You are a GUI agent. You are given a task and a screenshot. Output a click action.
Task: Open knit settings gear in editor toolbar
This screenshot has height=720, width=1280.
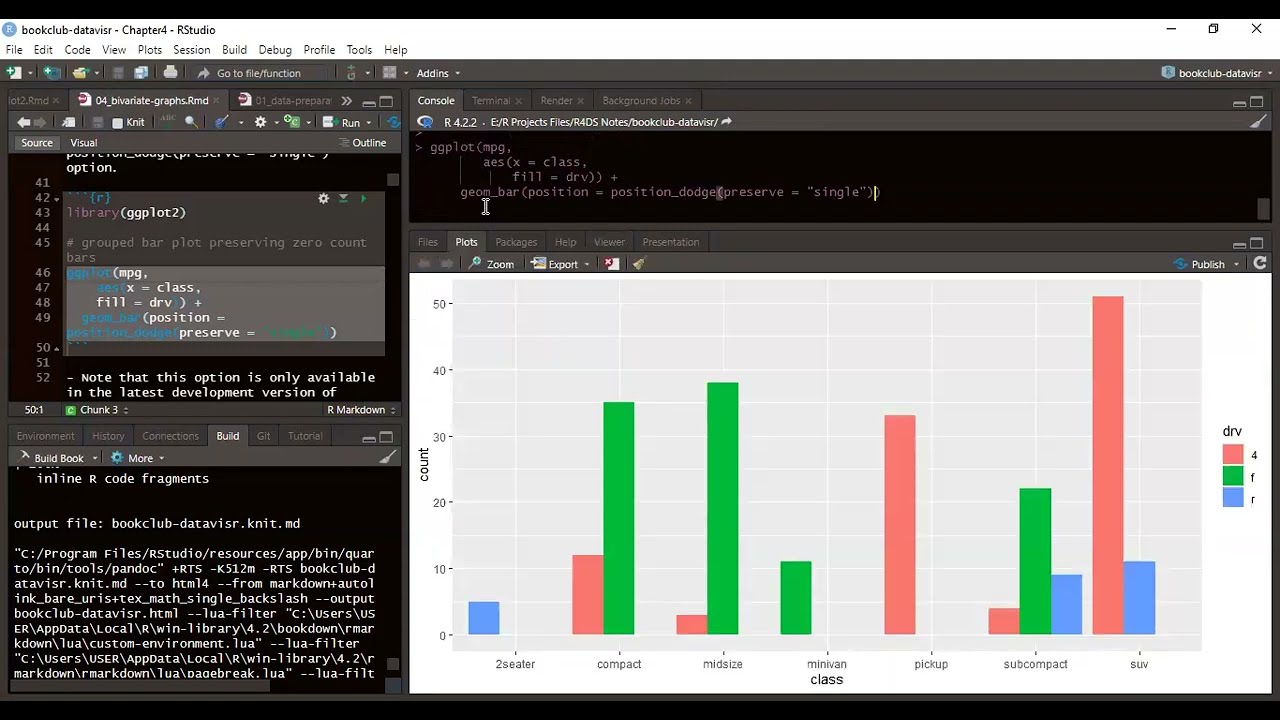(x=260, y=122)
